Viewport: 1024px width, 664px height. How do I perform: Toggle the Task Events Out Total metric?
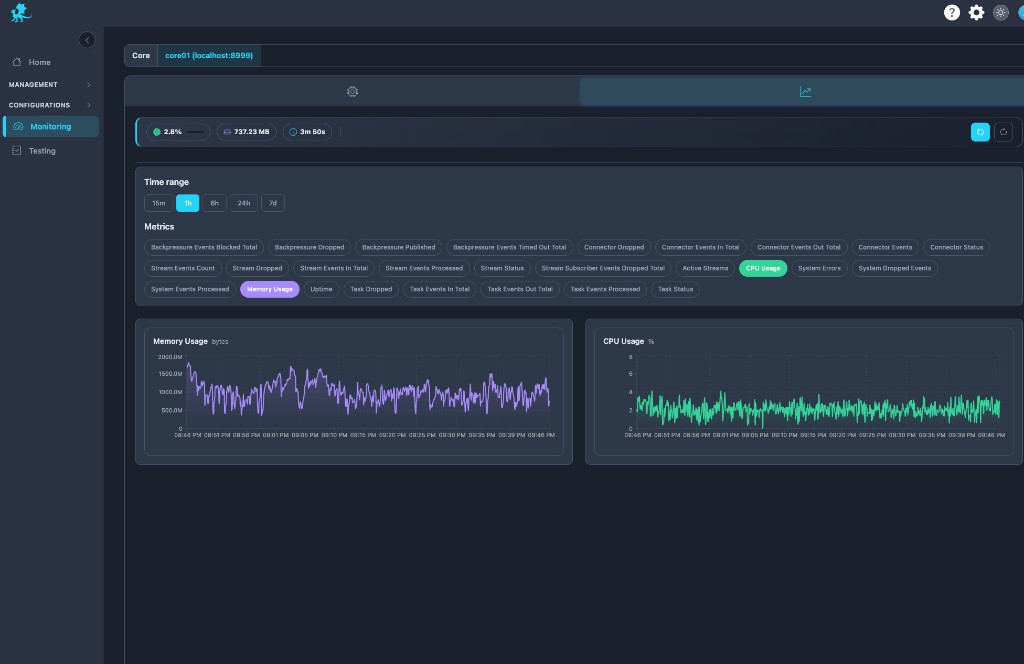pyautogui.click(x=520, y=289)
